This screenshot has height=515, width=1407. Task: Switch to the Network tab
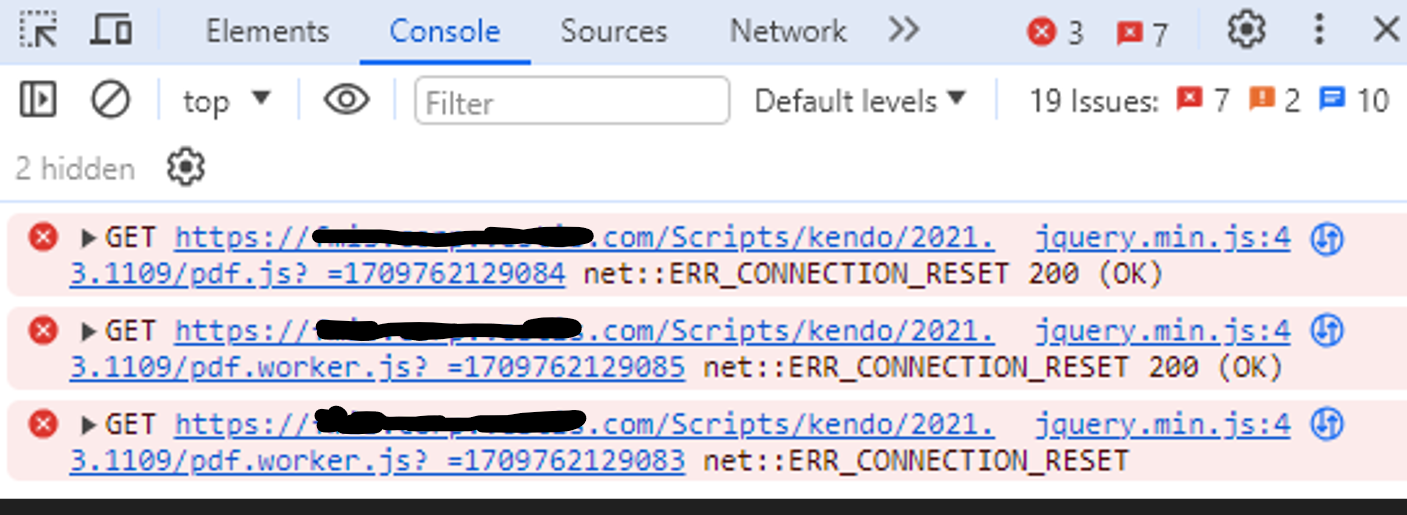coord(788,31)
